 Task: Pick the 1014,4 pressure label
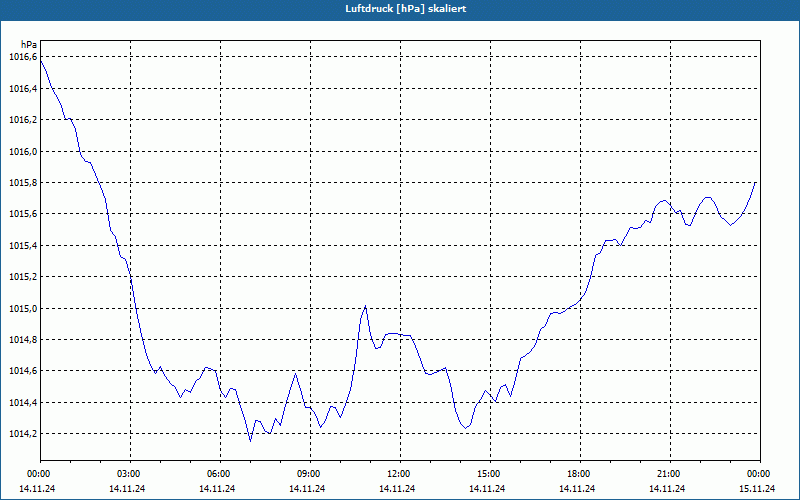point(23,403)
